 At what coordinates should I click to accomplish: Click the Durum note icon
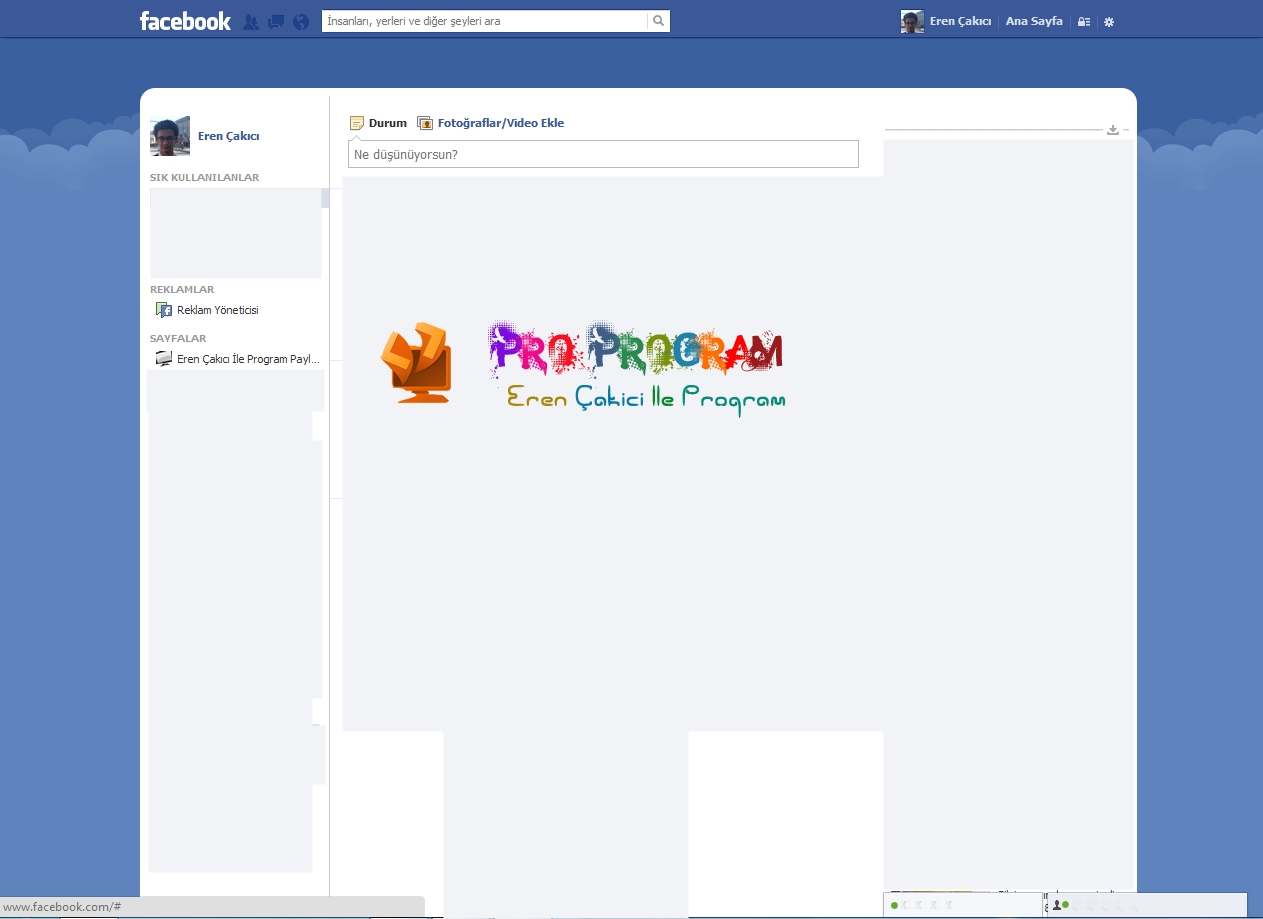point(357,123)
